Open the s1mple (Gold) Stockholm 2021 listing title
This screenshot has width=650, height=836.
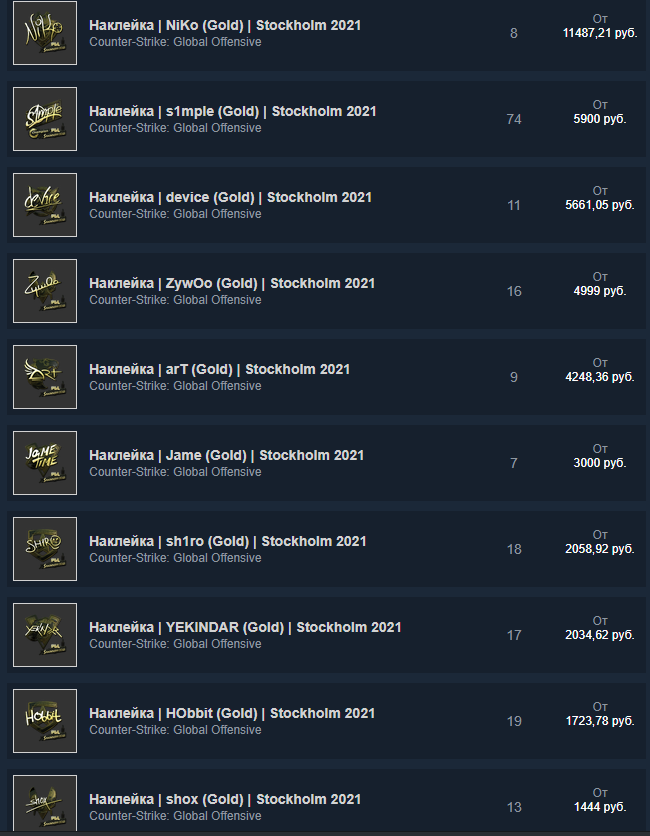coord(232,111)
